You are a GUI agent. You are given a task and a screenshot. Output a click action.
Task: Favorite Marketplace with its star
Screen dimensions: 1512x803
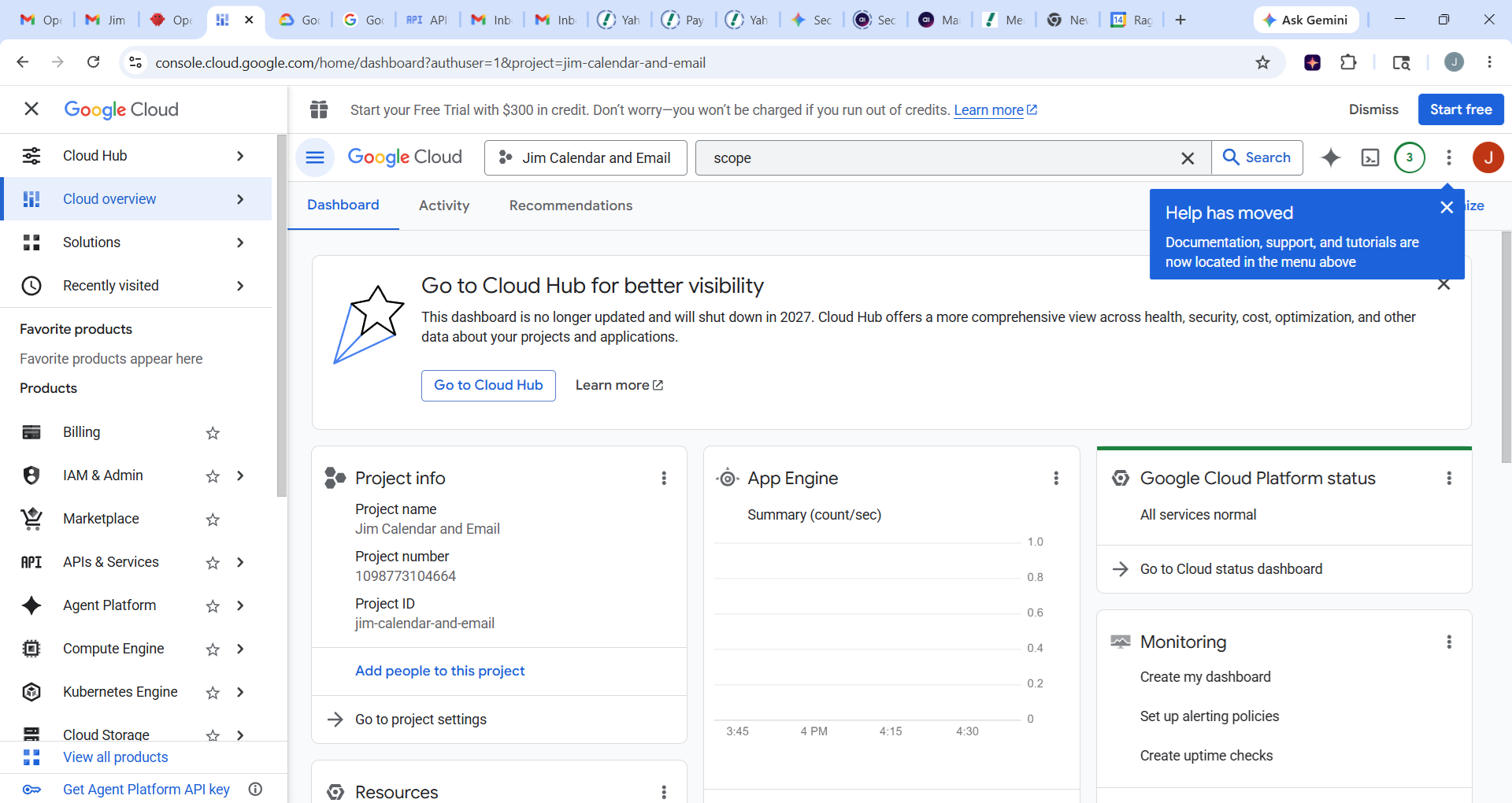point(213,519)
